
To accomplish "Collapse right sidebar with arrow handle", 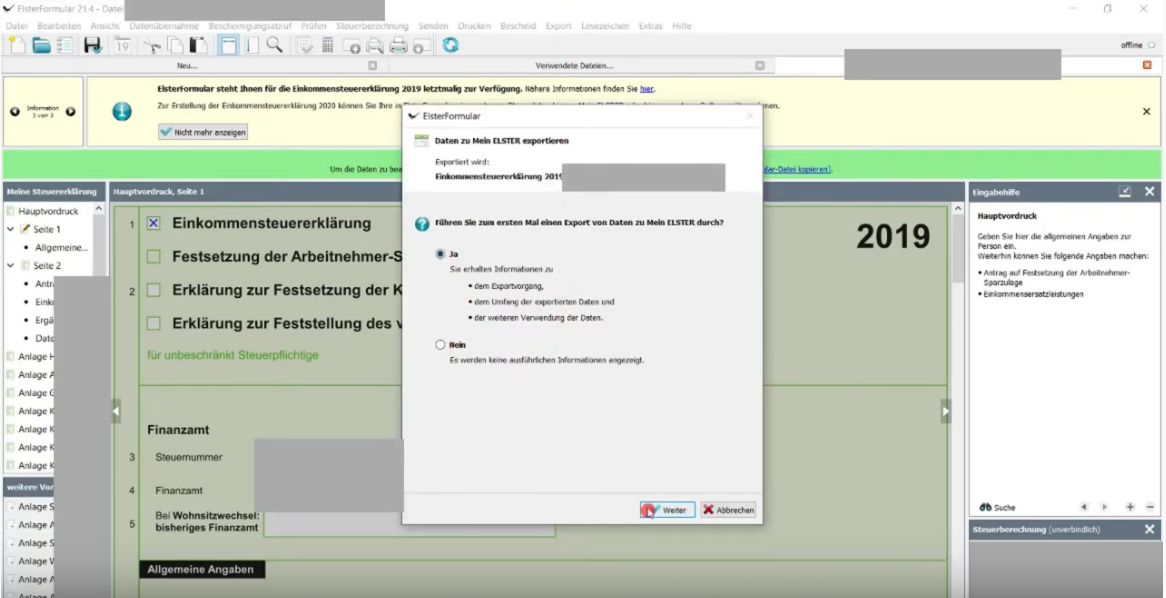I will click(946, 411).
